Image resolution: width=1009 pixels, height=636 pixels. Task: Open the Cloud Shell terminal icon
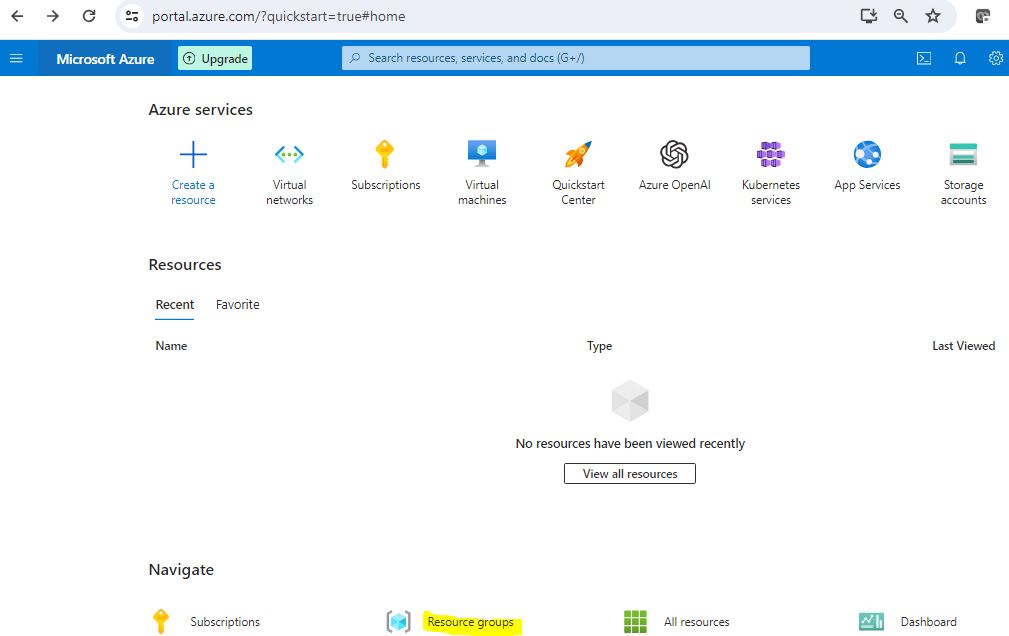coord(924,58)
